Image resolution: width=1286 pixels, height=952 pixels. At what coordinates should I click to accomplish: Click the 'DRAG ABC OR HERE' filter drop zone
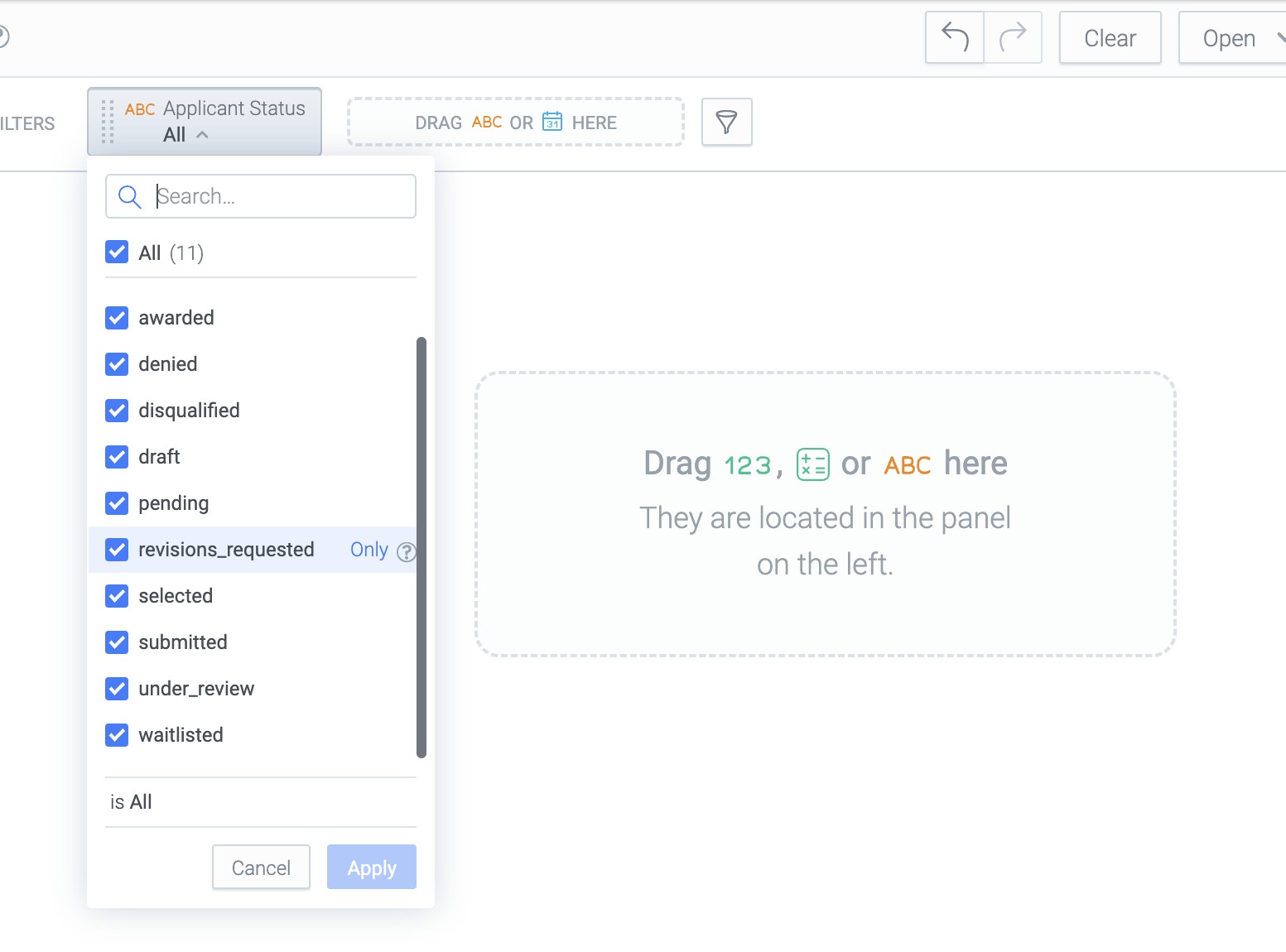516,123
